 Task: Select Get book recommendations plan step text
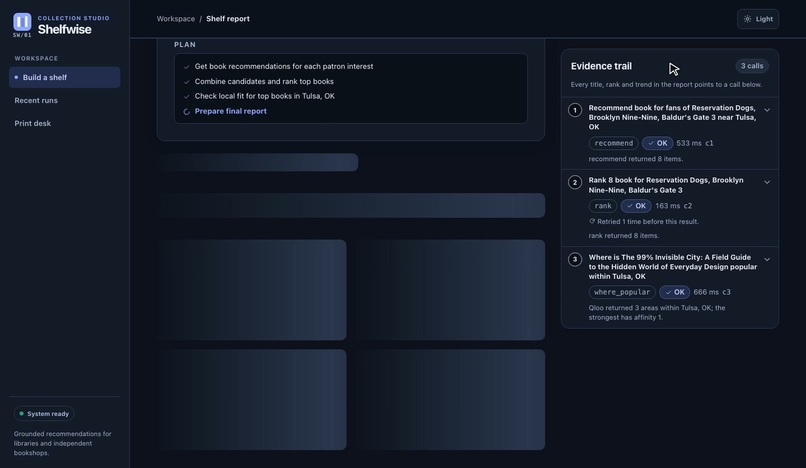point(284,66)
